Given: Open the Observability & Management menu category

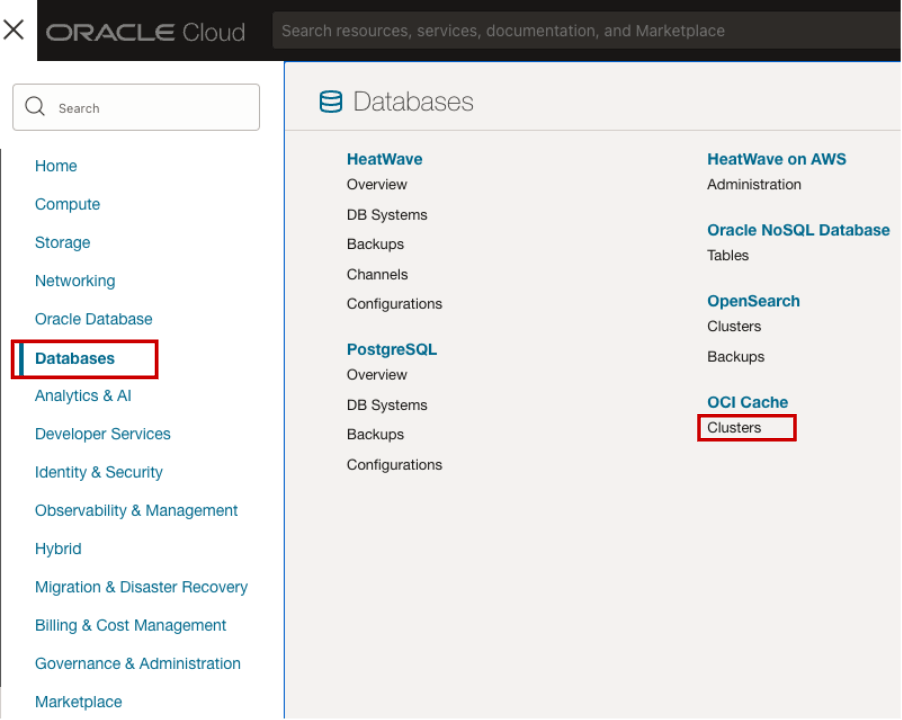Looking at the screenshot, I should [136, 510].
